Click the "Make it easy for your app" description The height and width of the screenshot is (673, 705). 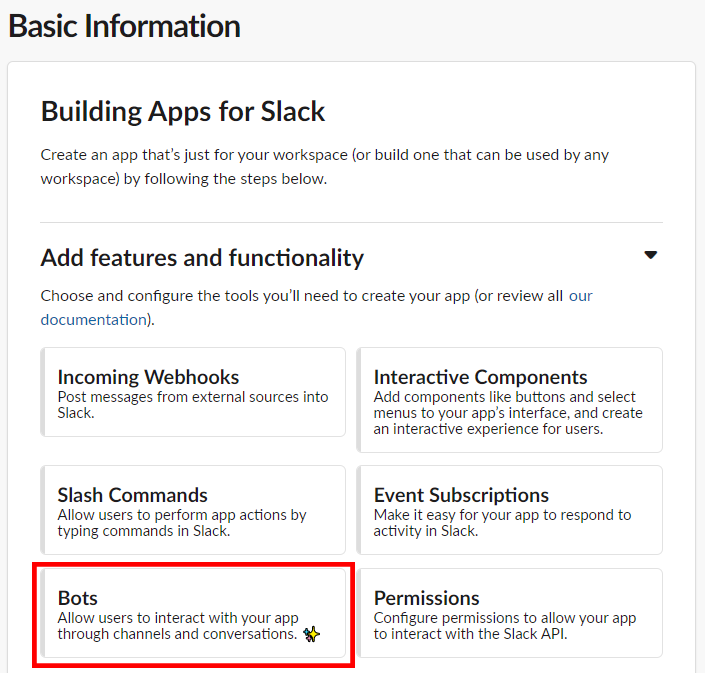tap(502, 523)
